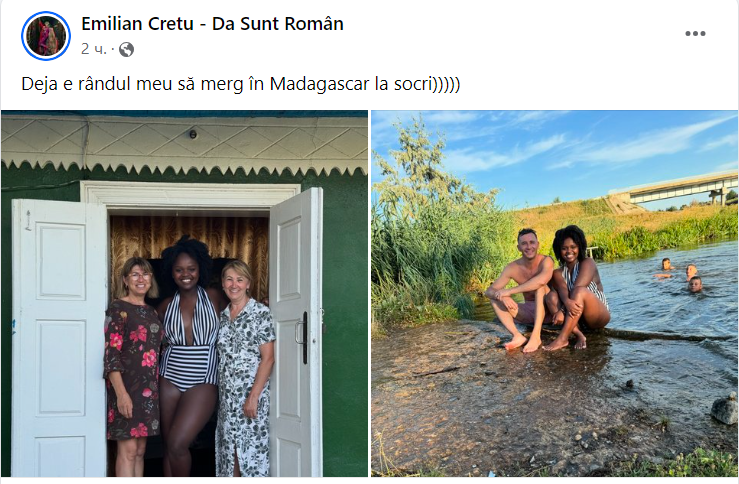Click the lamp above the doorway frame
This screenshot has height=484, width=739.
click(193, 134)
